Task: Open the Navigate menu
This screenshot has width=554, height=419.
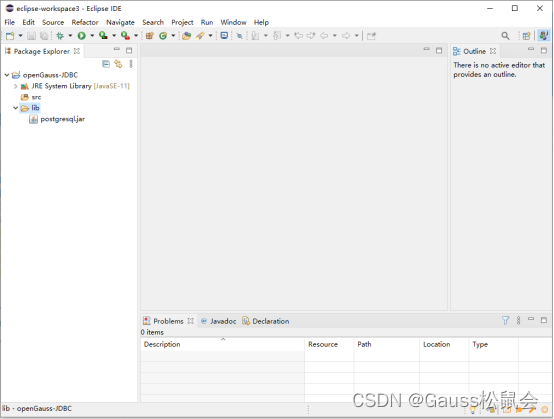Action: [120, 22]
